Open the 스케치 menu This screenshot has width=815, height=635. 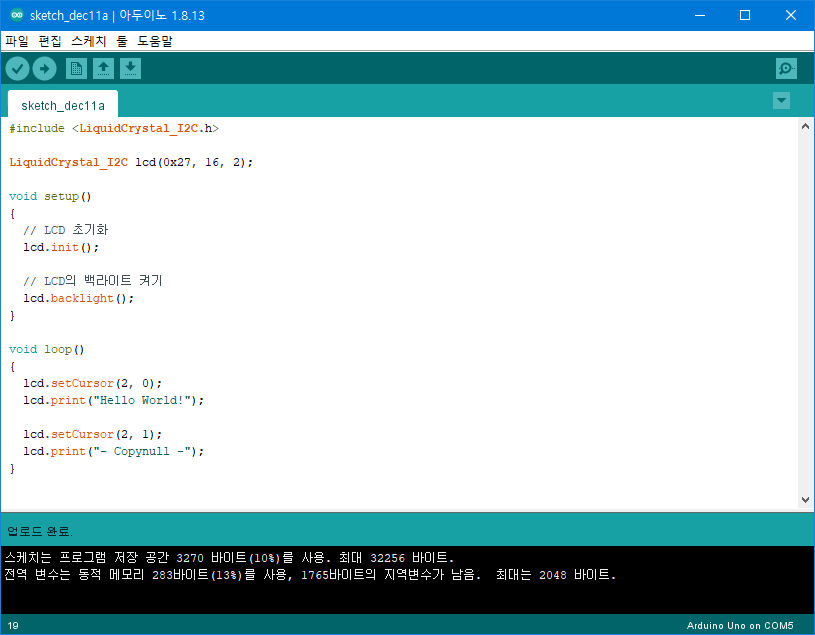coord(89,41)
